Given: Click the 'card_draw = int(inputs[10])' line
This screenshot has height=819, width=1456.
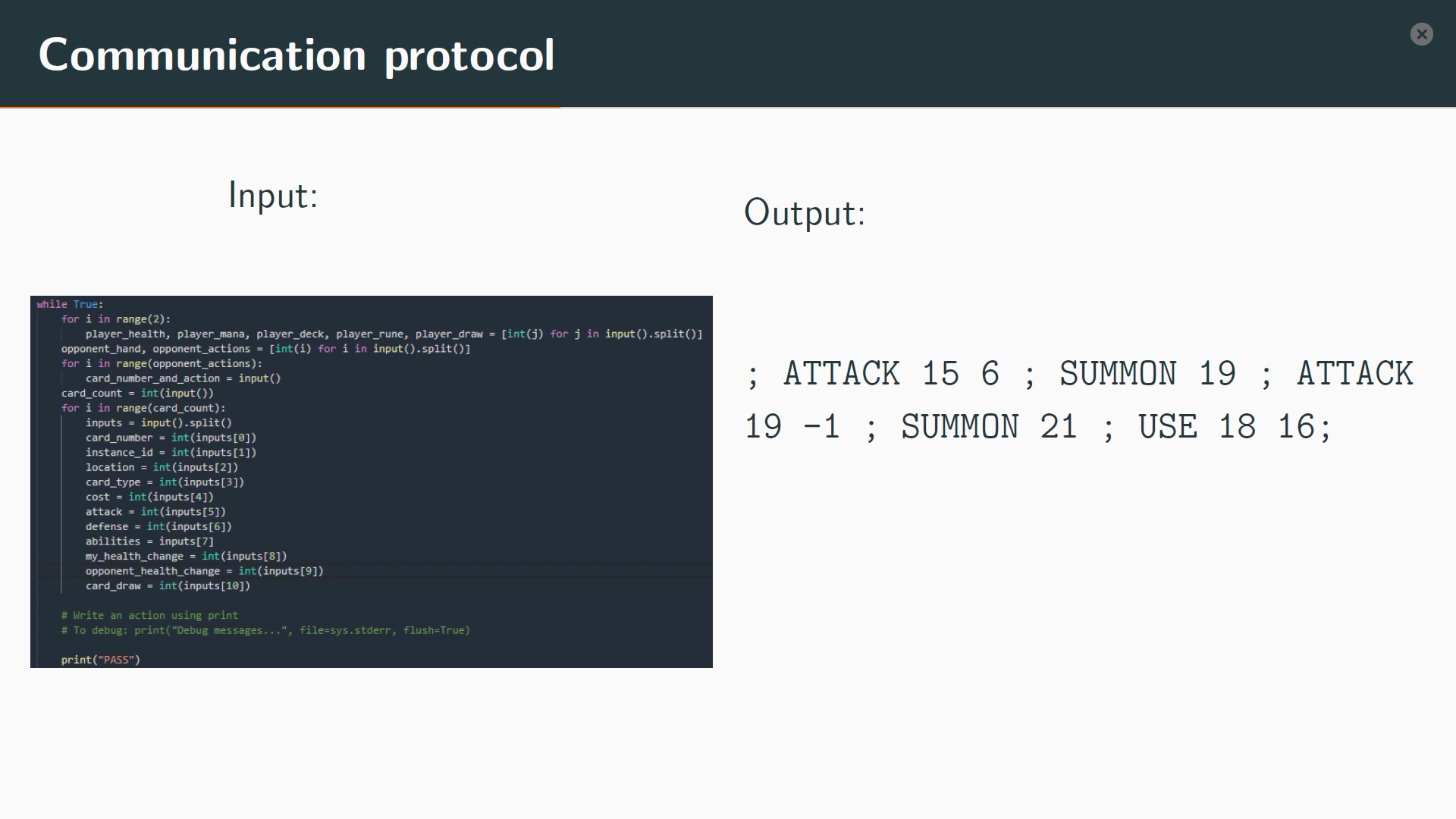Looking at the screenshot, I should [168, 585].
